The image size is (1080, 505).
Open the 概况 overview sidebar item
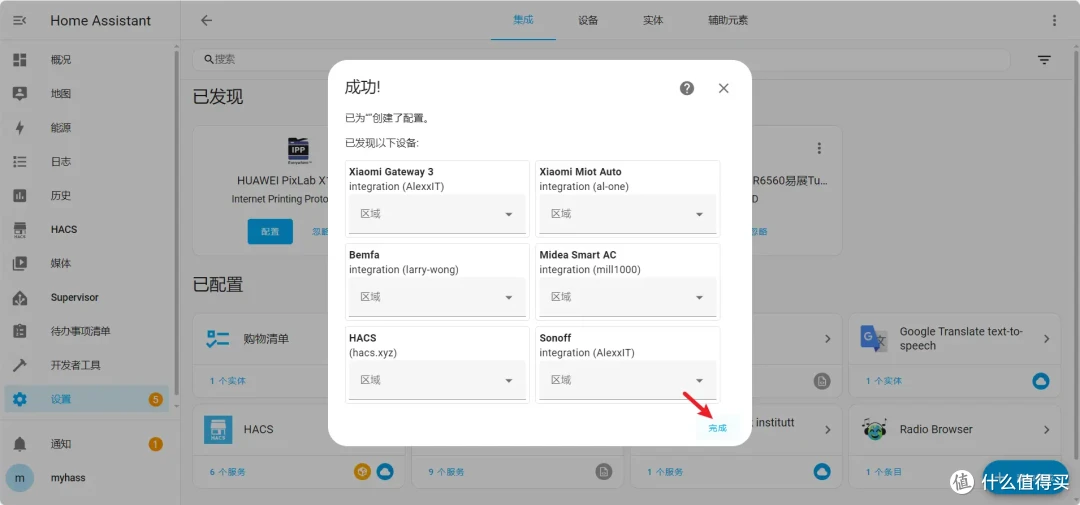(87, 60)
